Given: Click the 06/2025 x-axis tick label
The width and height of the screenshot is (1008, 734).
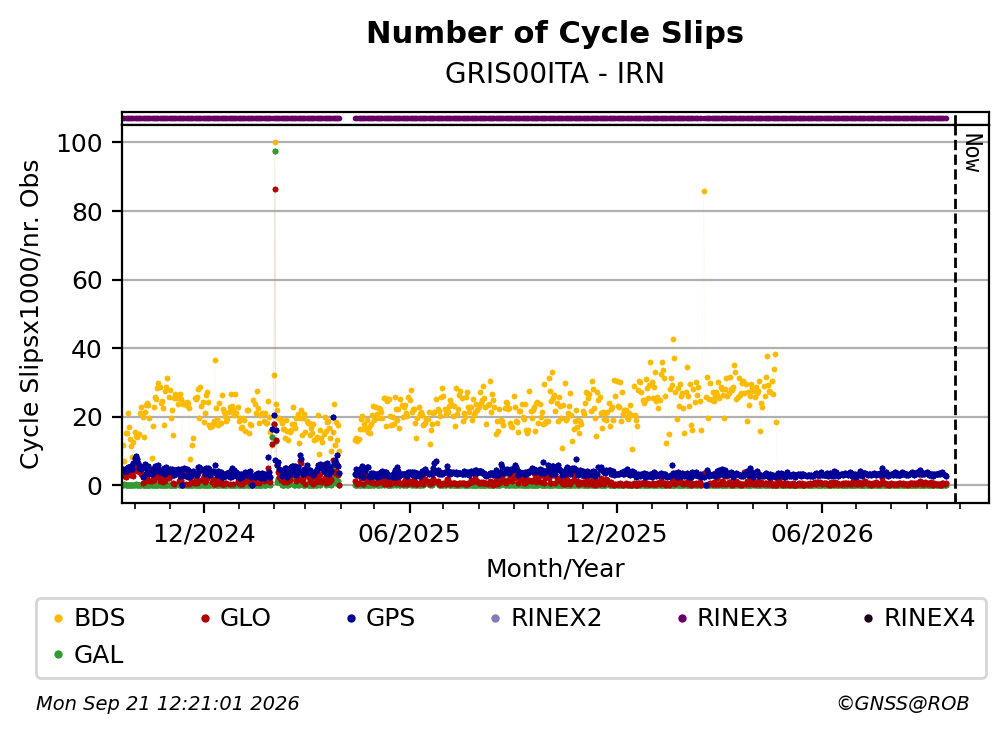Looking at the screenshot, I should point(410,534).
